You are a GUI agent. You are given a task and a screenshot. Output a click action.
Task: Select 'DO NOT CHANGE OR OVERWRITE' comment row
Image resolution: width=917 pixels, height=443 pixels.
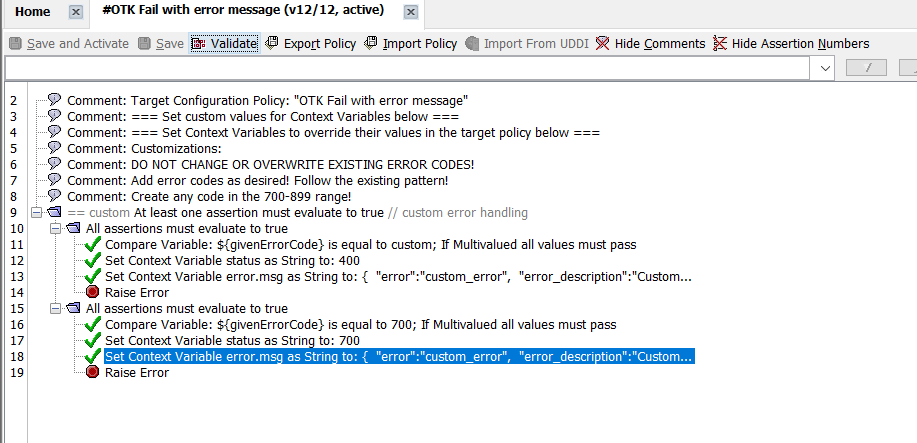[271, 164]
